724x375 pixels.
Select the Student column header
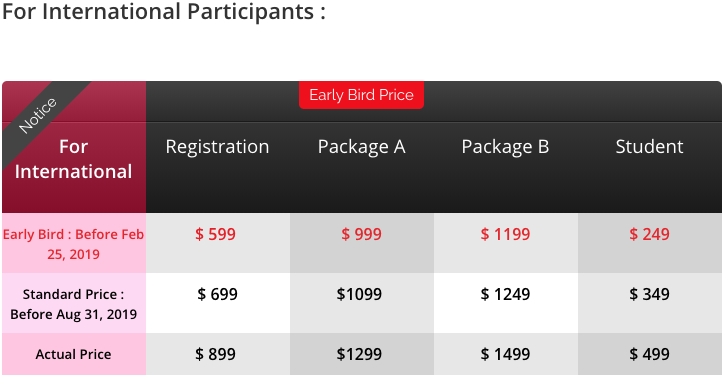649,147
